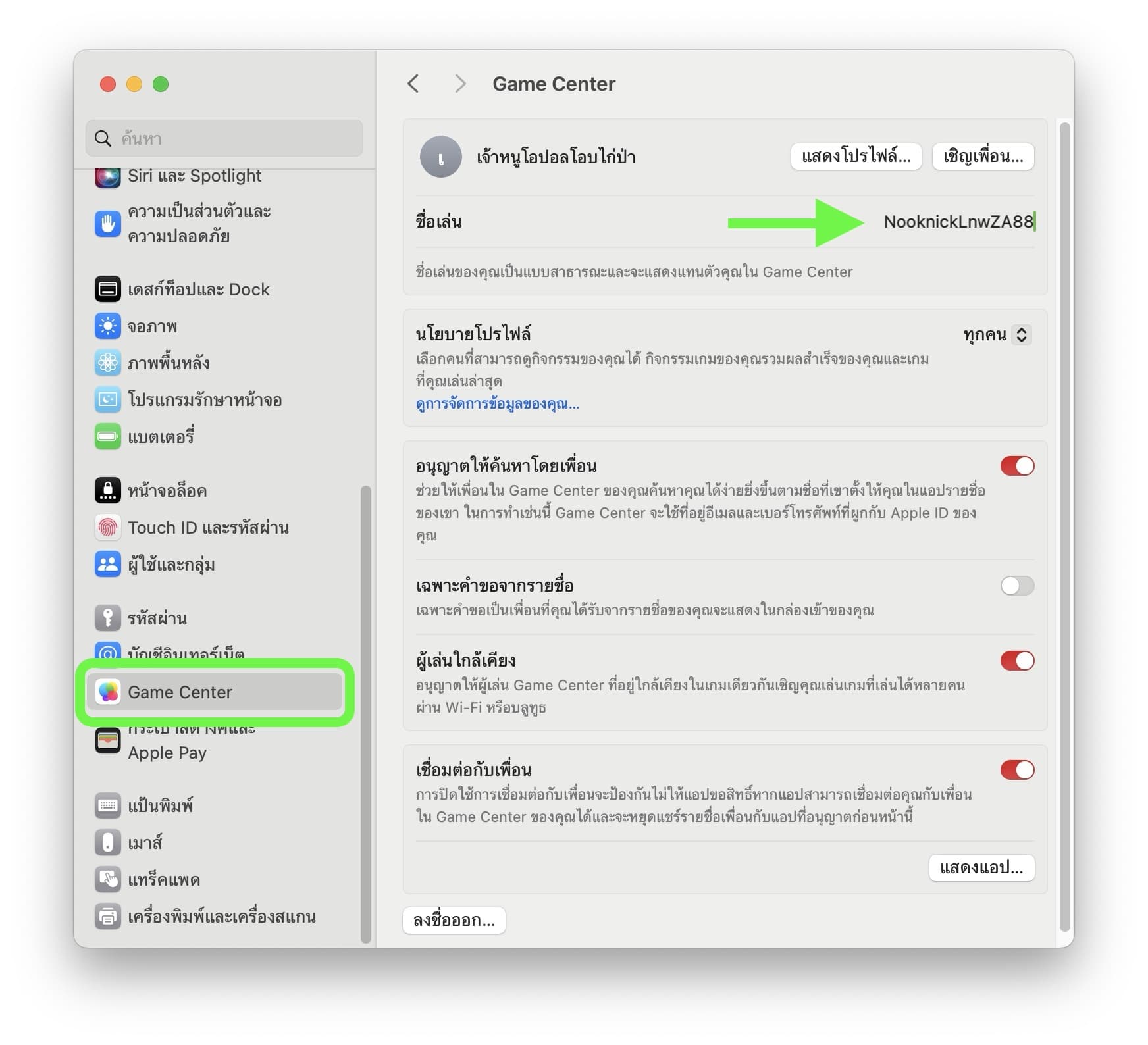1148x1045 pixels.
Task: Open the เดสก์ท็อปและ Dock icon
Action: [x=107, y=289]
